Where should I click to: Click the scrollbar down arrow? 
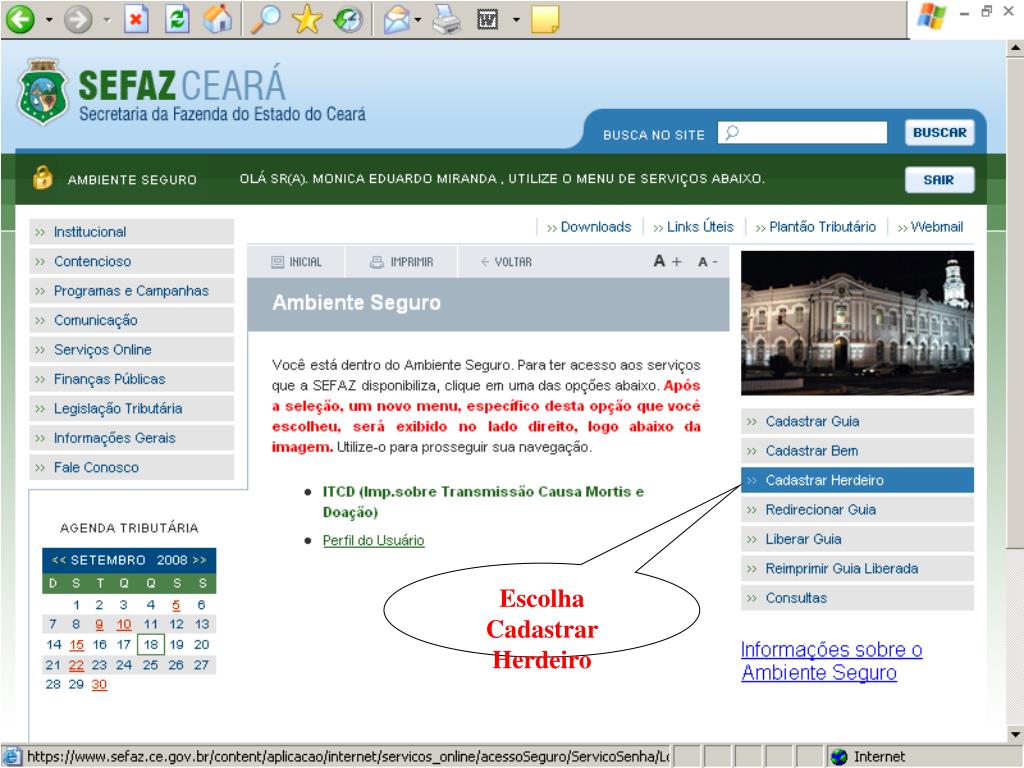1016,733
